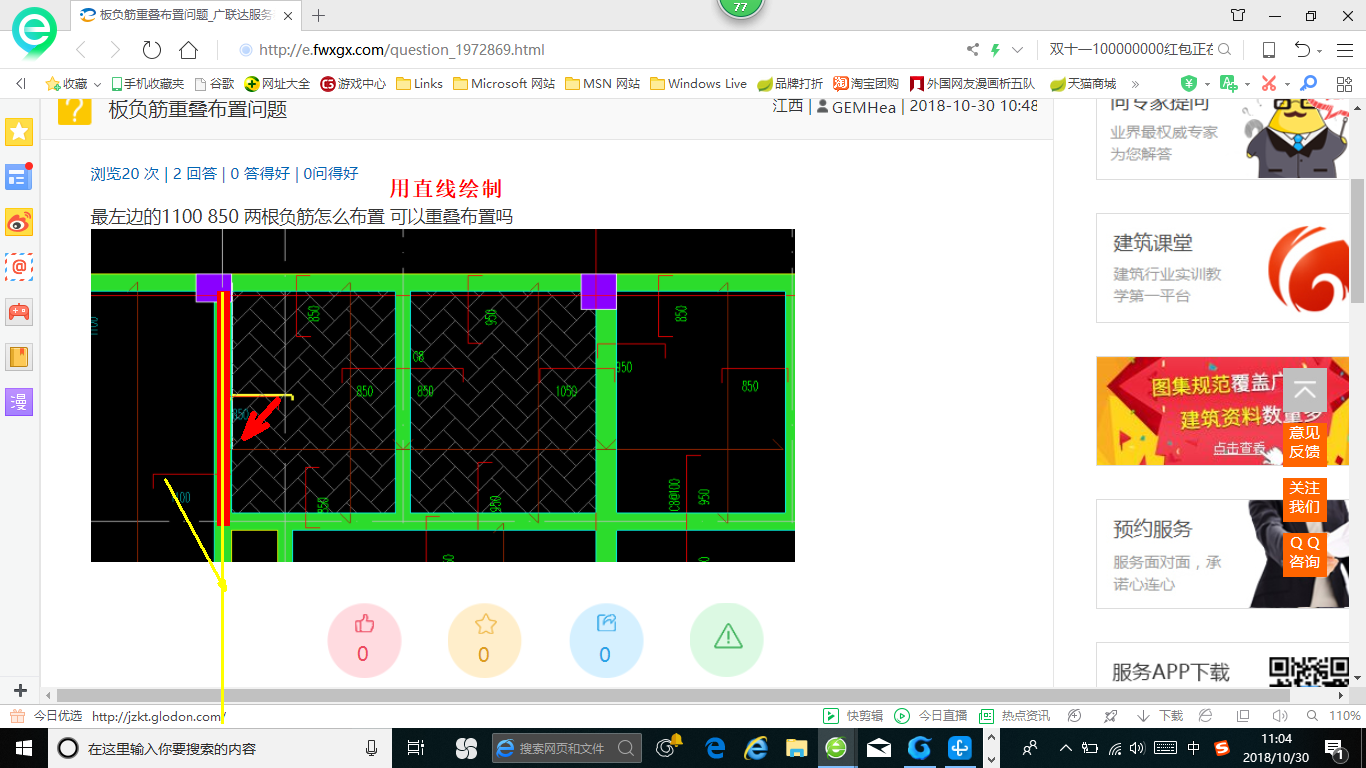This screenshot has width=1366, height=768.
Task: Open a new browser tab
Action: click(x=319, y=15)
